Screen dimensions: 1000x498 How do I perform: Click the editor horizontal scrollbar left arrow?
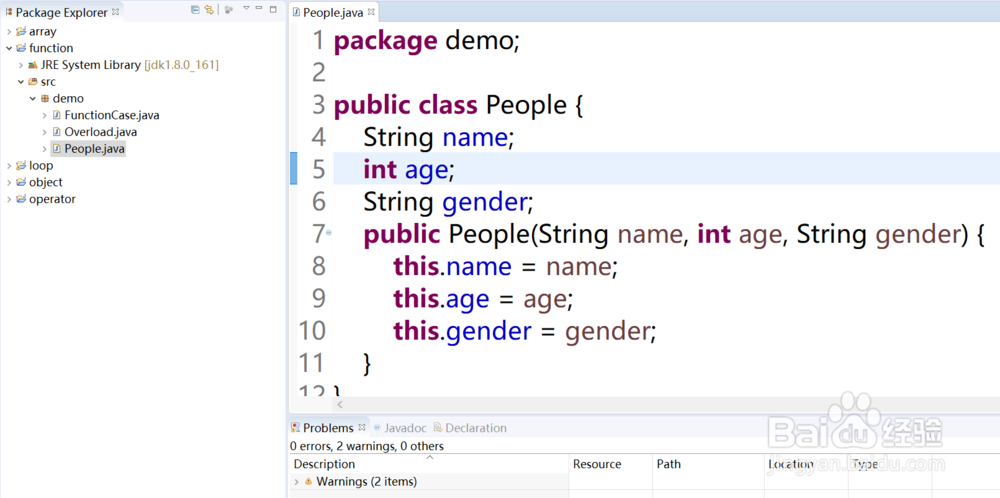340,404
